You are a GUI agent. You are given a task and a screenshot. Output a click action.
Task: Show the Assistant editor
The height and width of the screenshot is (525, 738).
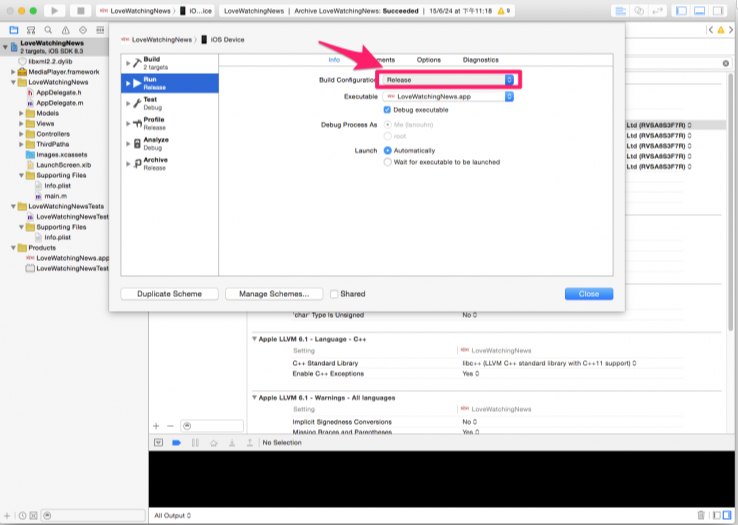639,11
